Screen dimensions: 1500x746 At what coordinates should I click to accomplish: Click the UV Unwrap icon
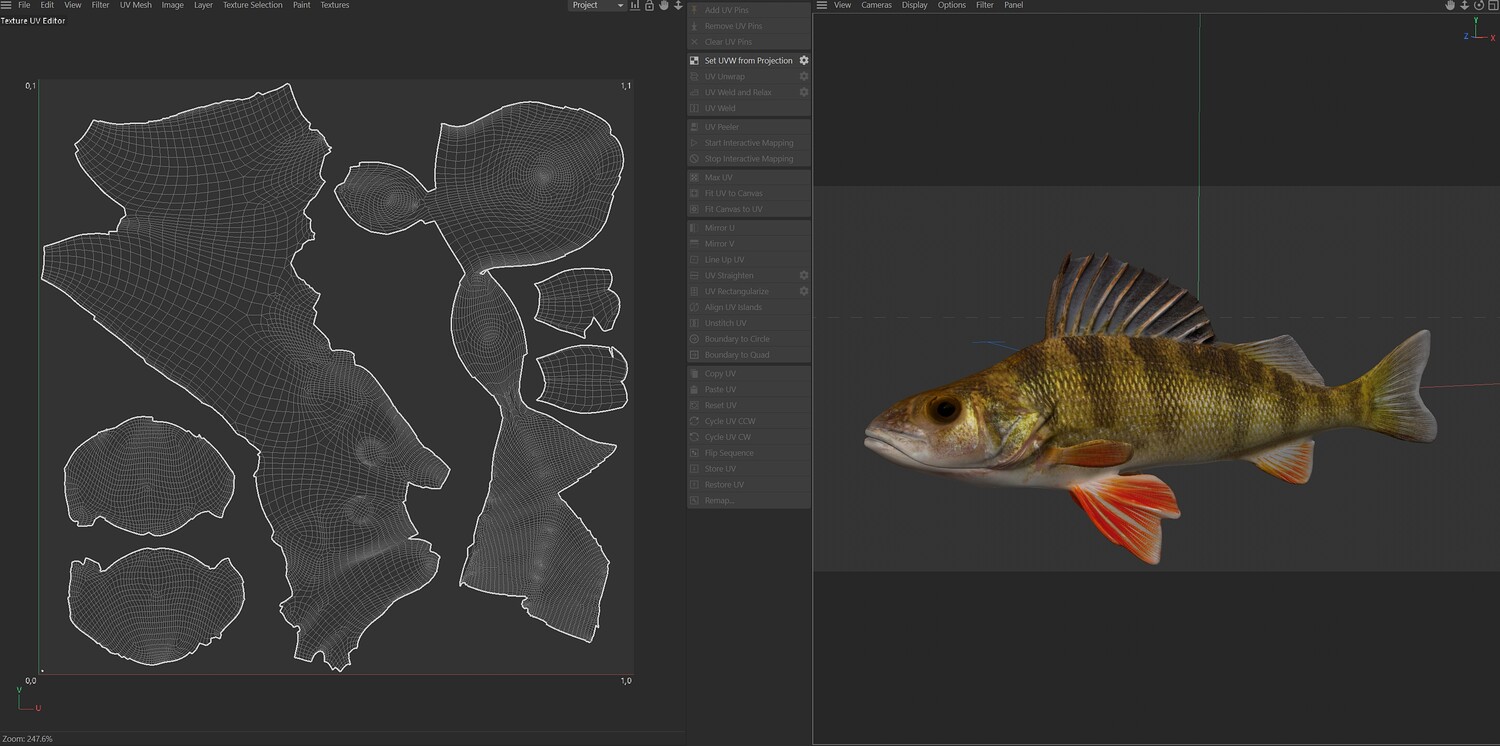694,77
